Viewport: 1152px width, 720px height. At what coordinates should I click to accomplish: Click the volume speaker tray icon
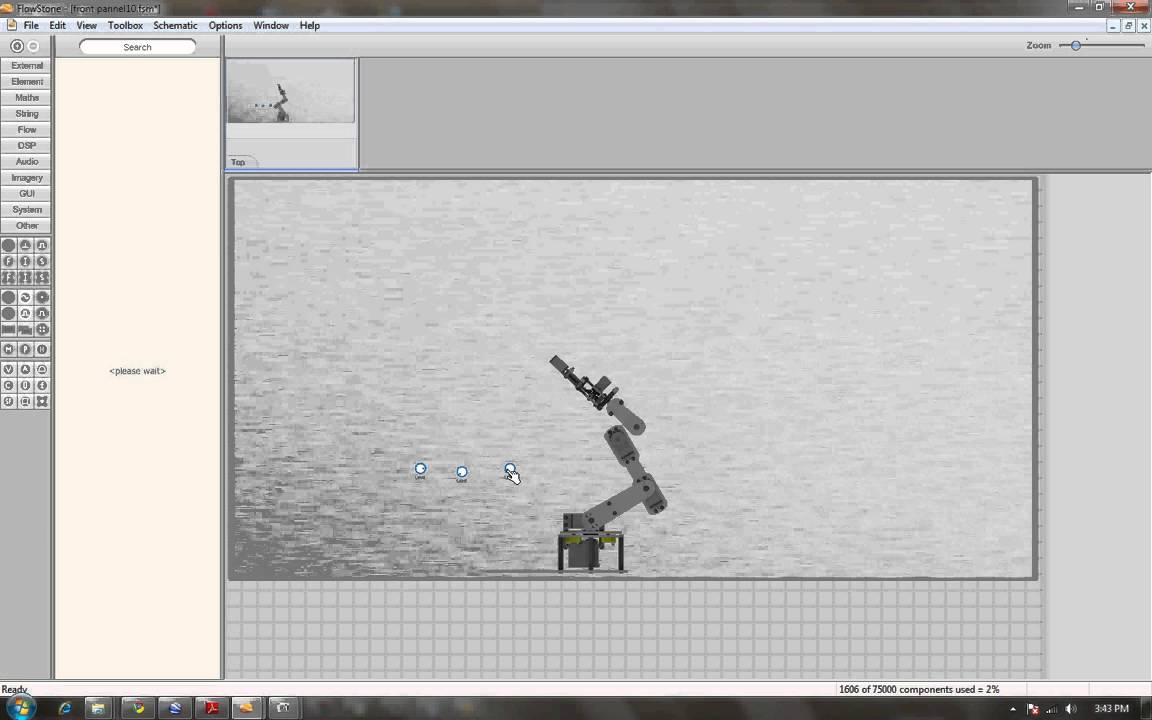point(1070,709)
